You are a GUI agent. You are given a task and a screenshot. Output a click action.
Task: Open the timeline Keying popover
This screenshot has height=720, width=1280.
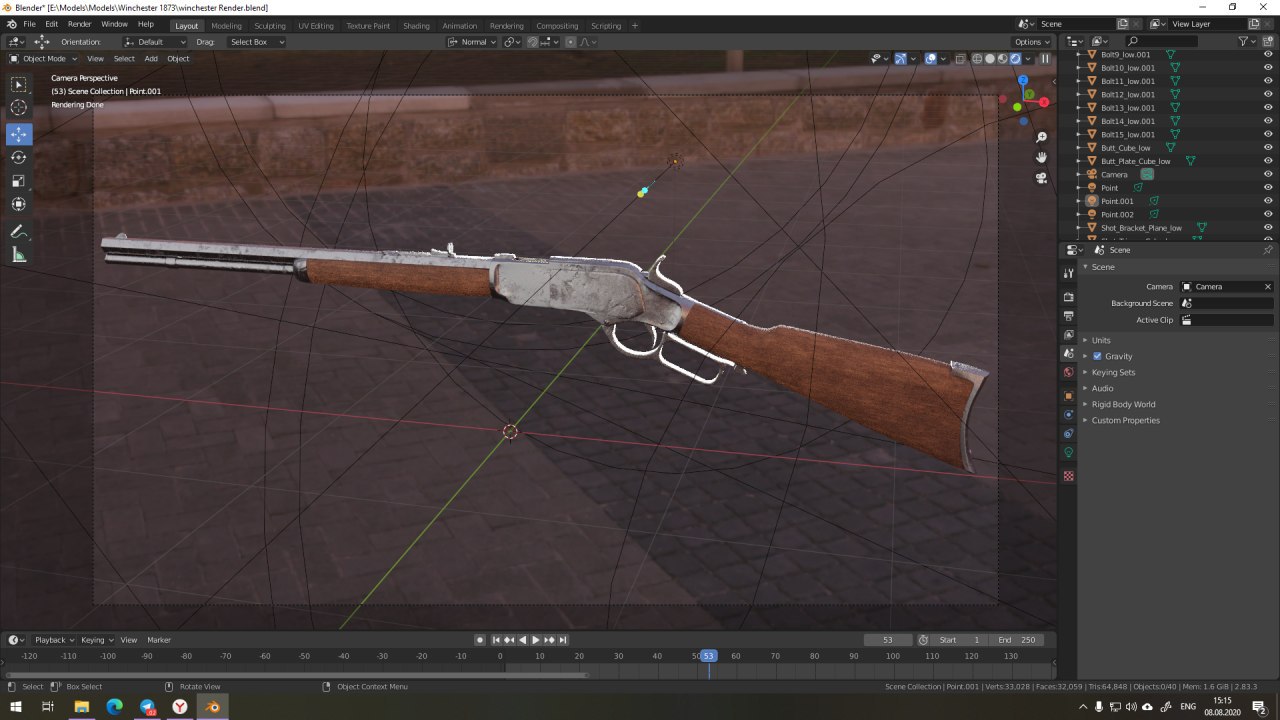click(x=96, y=640)
